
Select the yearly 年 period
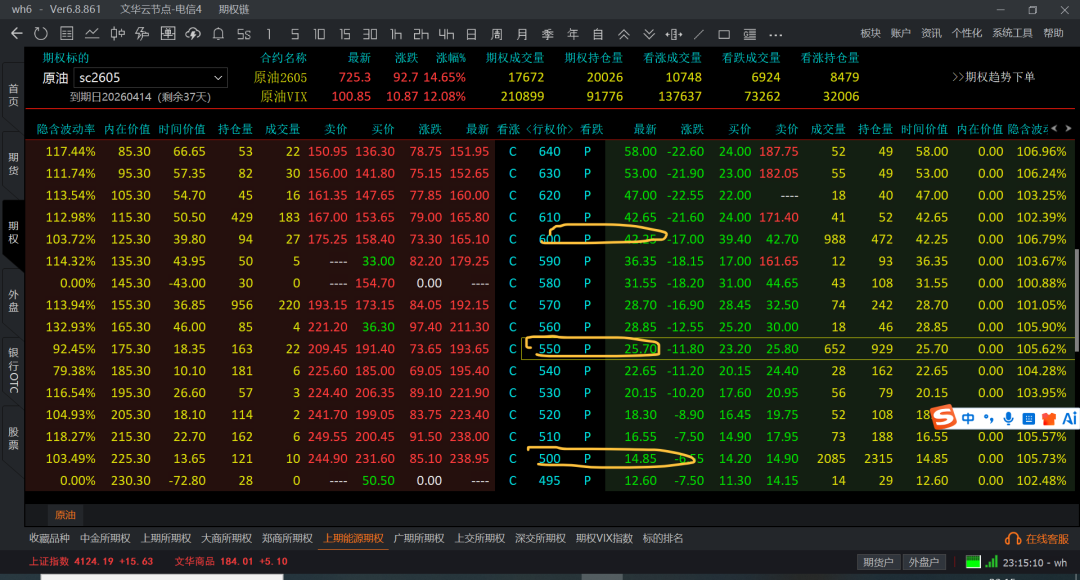573,34
